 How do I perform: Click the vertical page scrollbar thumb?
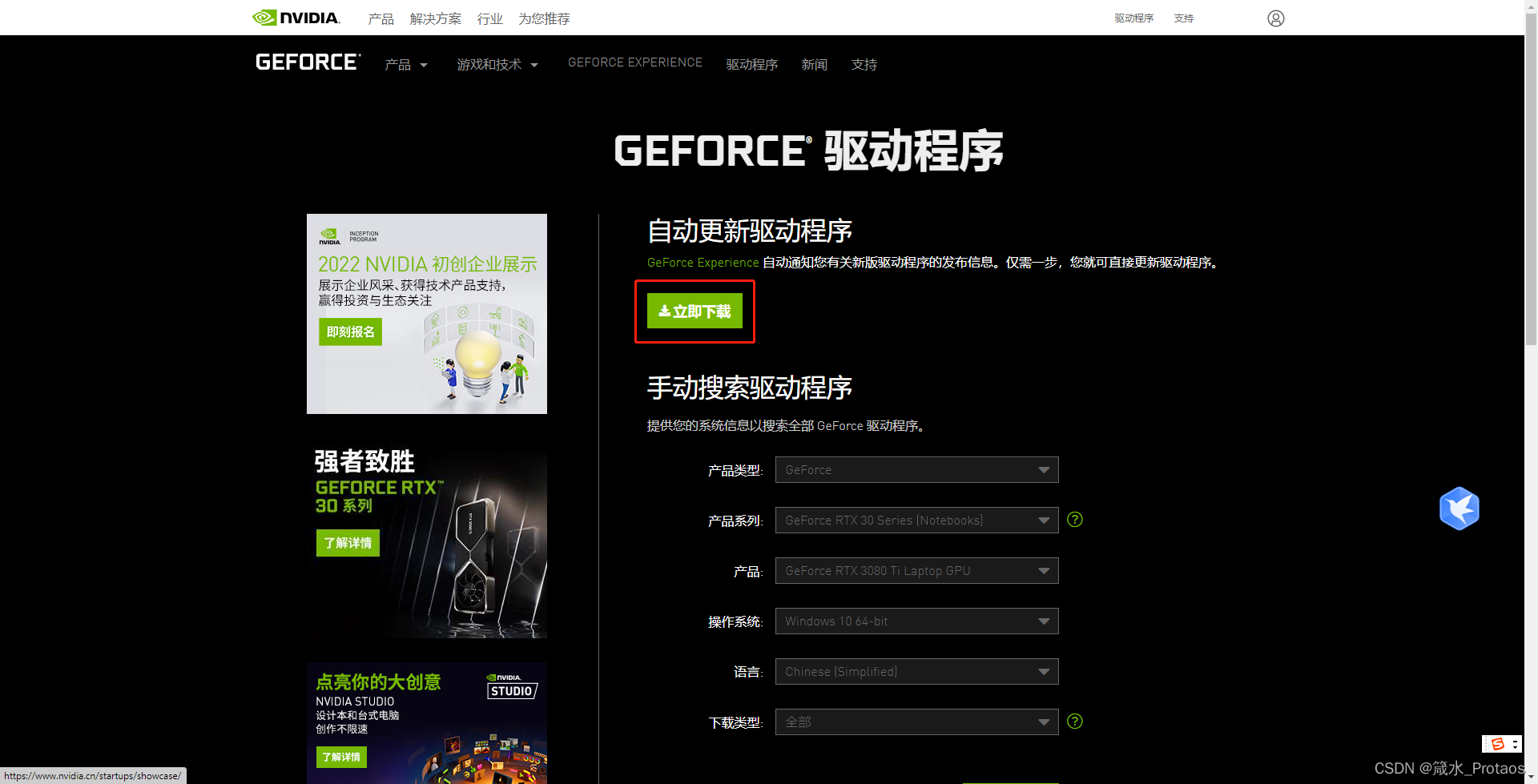point(1531,179)
